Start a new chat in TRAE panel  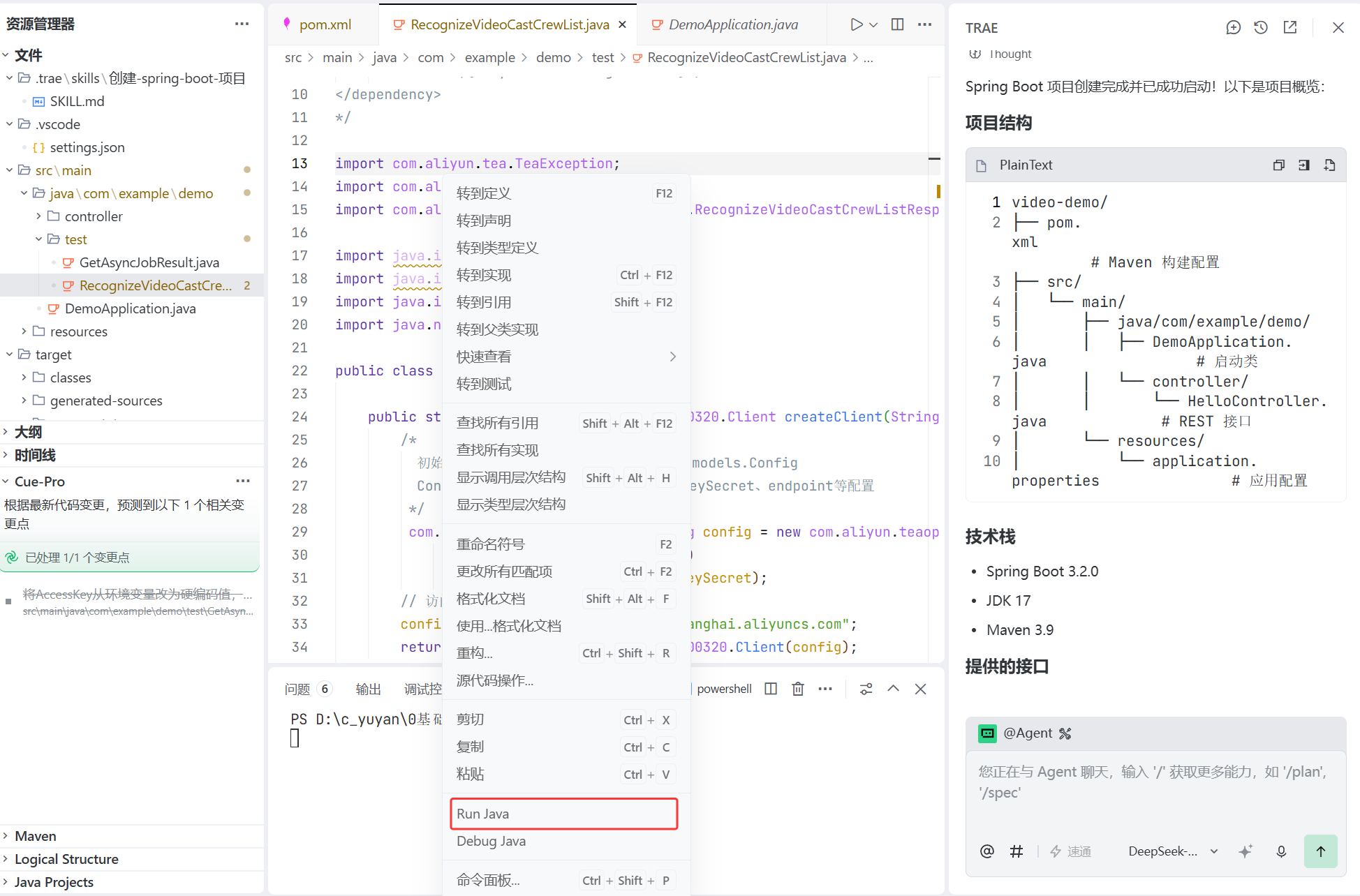[x=1234, y=27]
